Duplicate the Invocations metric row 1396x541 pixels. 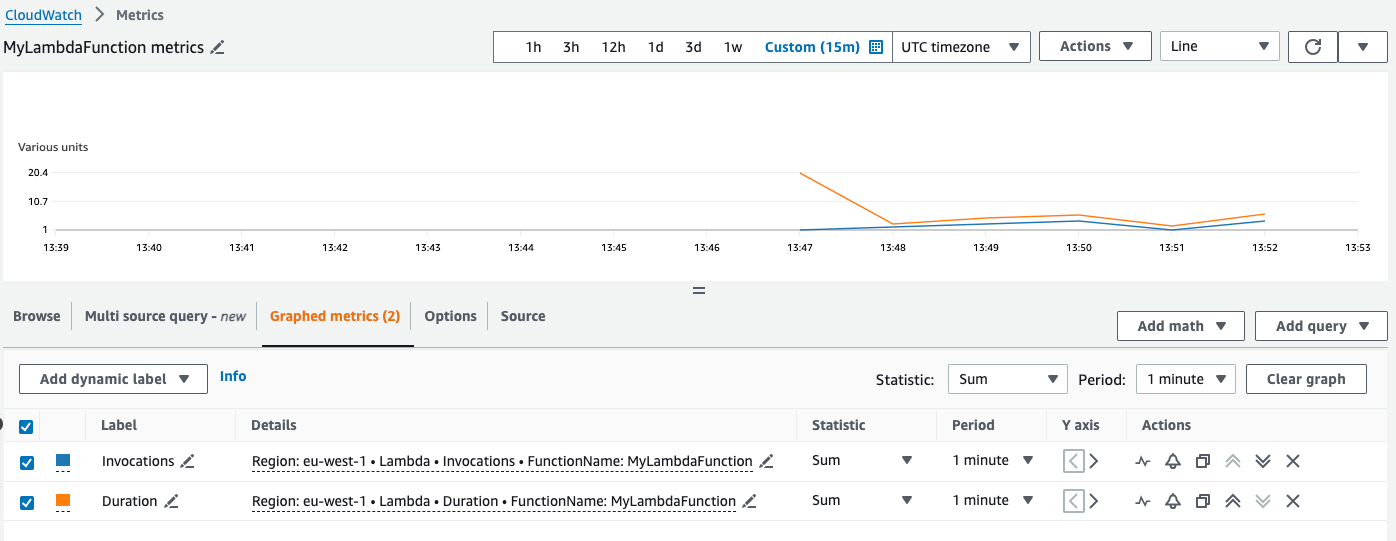(x=1203, y=461)
